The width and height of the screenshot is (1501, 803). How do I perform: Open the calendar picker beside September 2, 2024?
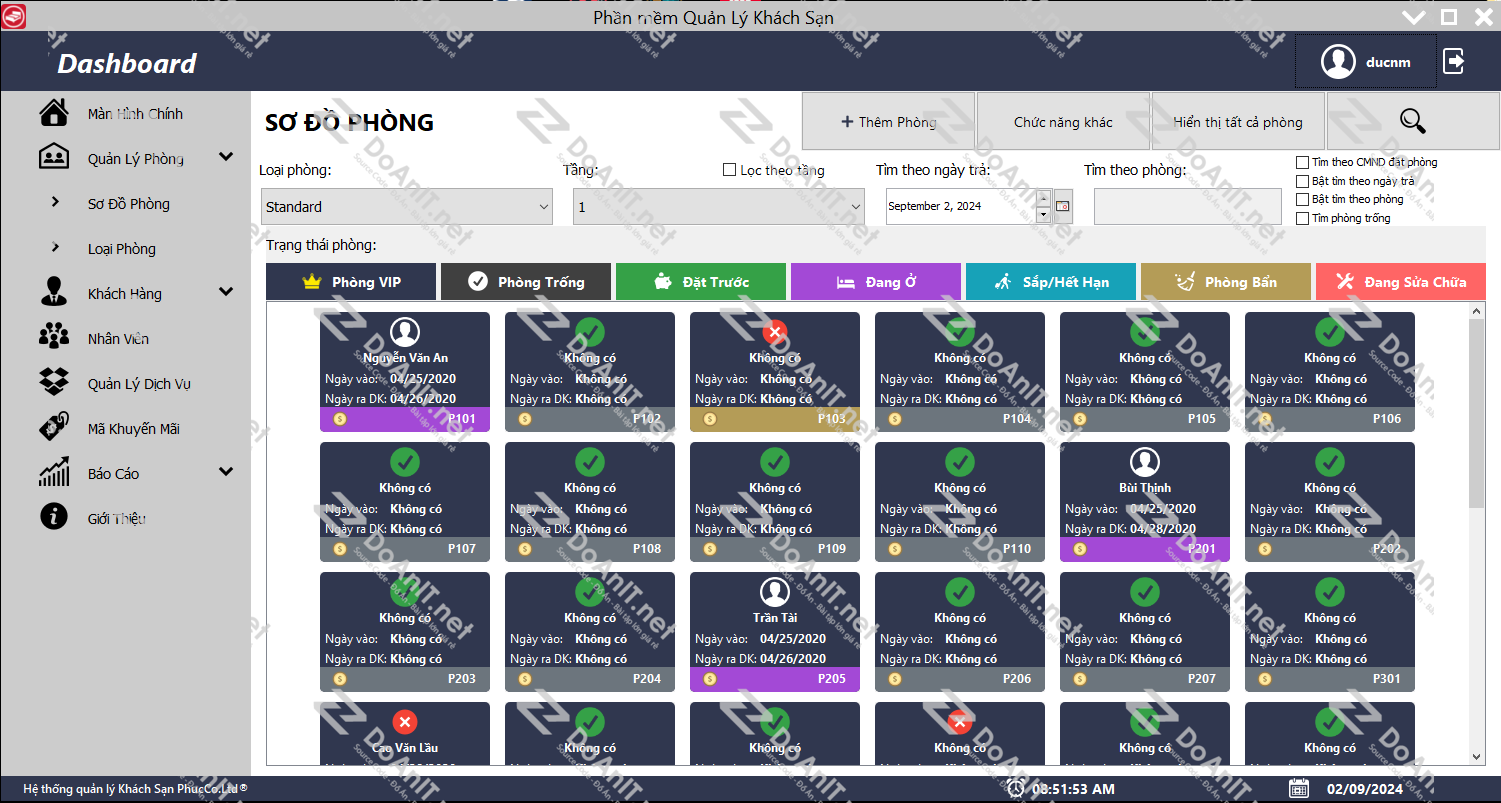tap(1063, 206)
